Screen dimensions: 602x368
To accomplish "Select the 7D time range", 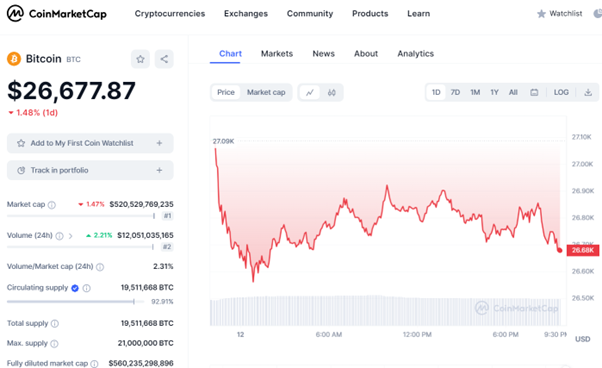I will [x=455, y=92].
